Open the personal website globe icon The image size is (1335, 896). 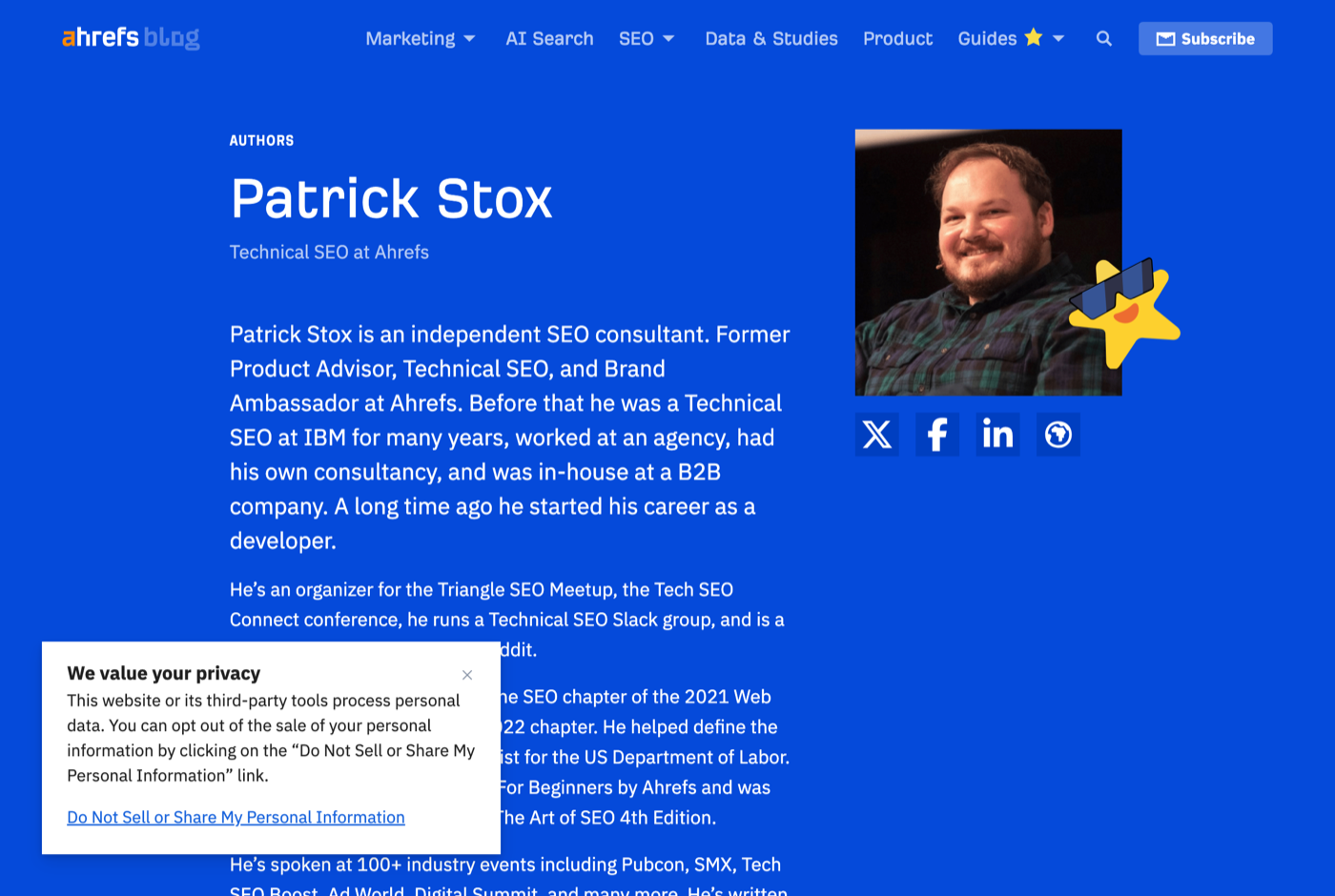tap(1058, 435)
